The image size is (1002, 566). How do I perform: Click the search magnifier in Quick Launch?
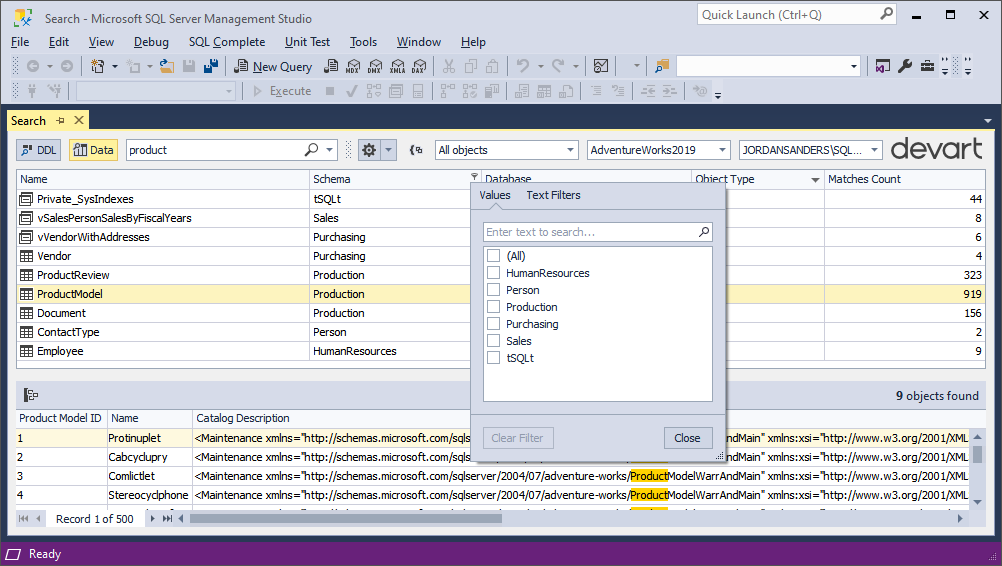point(886,14)
